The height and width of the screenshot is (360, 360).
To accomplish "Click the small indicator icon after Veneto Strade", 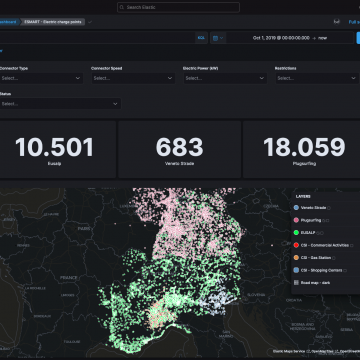I will pos(329,208).
